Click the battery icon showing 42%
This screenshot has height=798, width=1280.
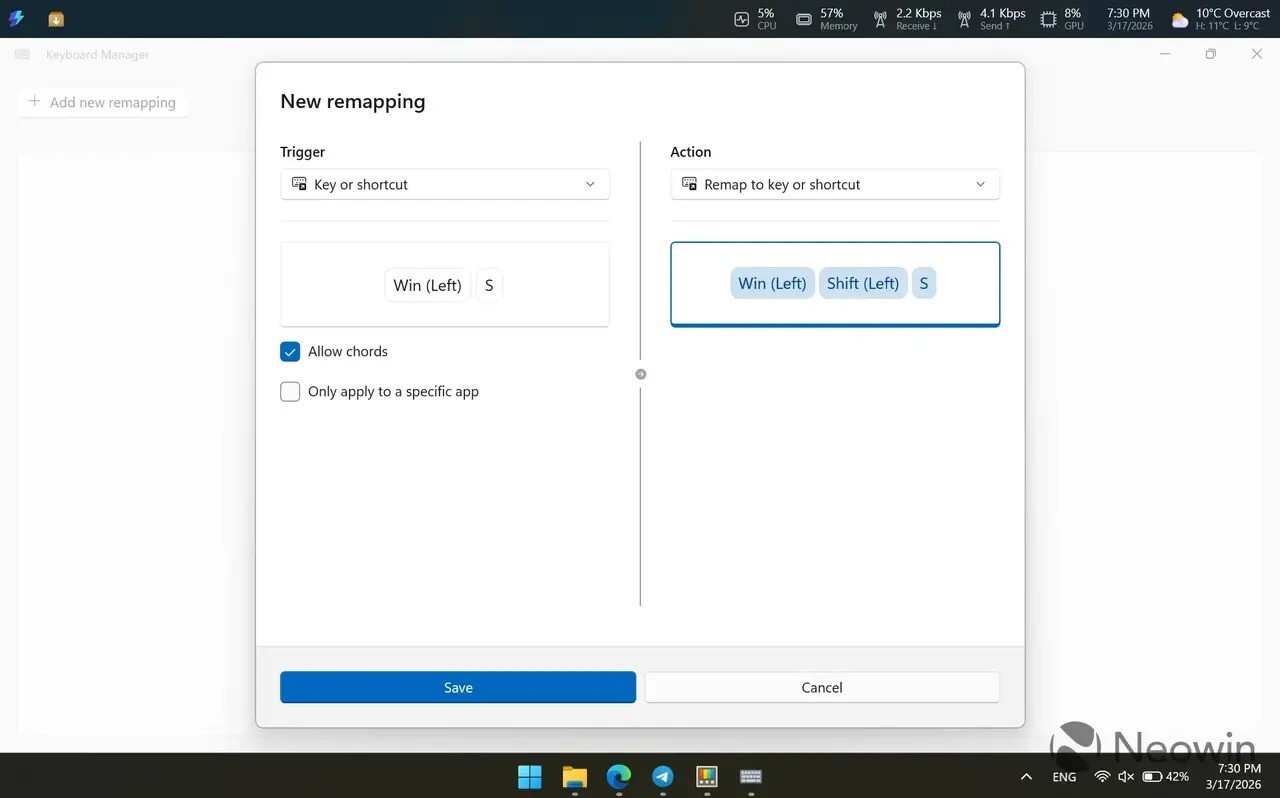point(1152,777)
